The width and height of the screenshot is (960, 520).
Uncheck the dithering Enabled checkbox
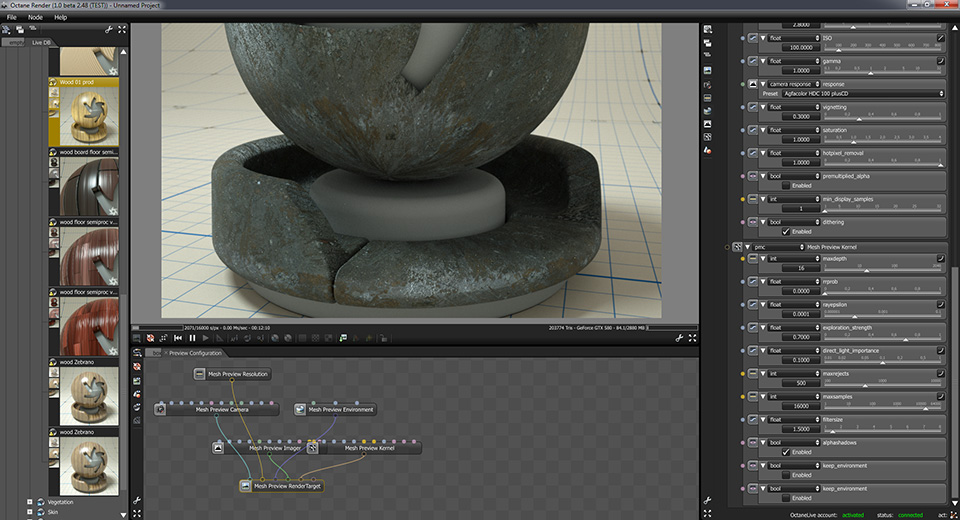(786, 232)
